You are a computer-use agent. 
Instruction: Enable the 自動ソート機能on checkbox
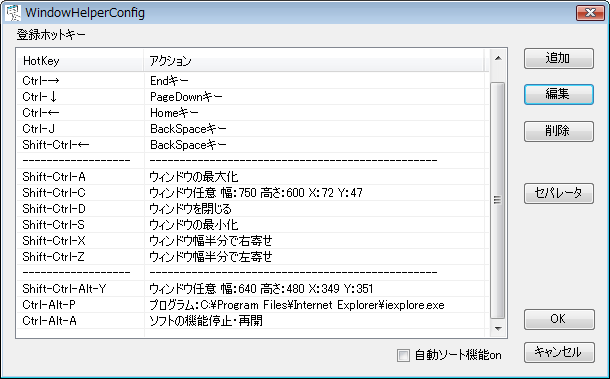[403, 355]
